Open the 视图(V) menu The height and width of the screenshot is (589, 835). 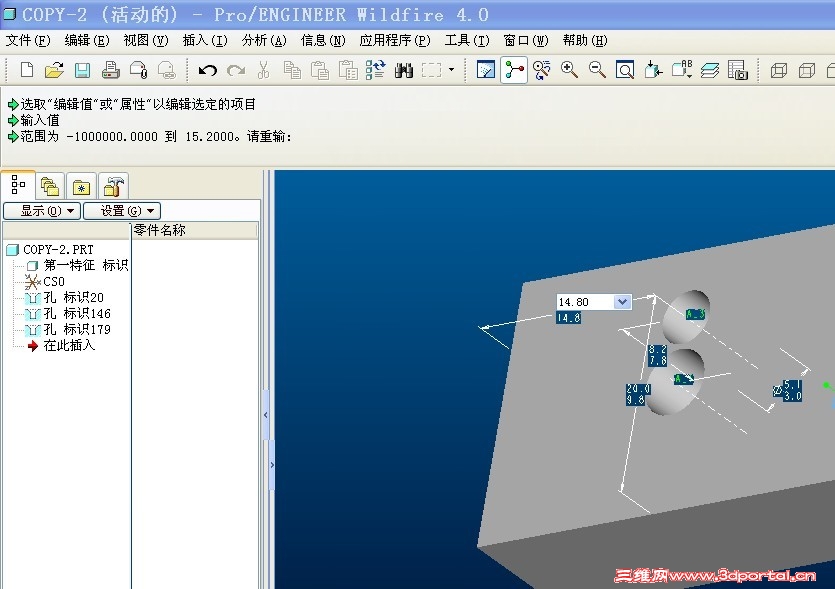146,40
